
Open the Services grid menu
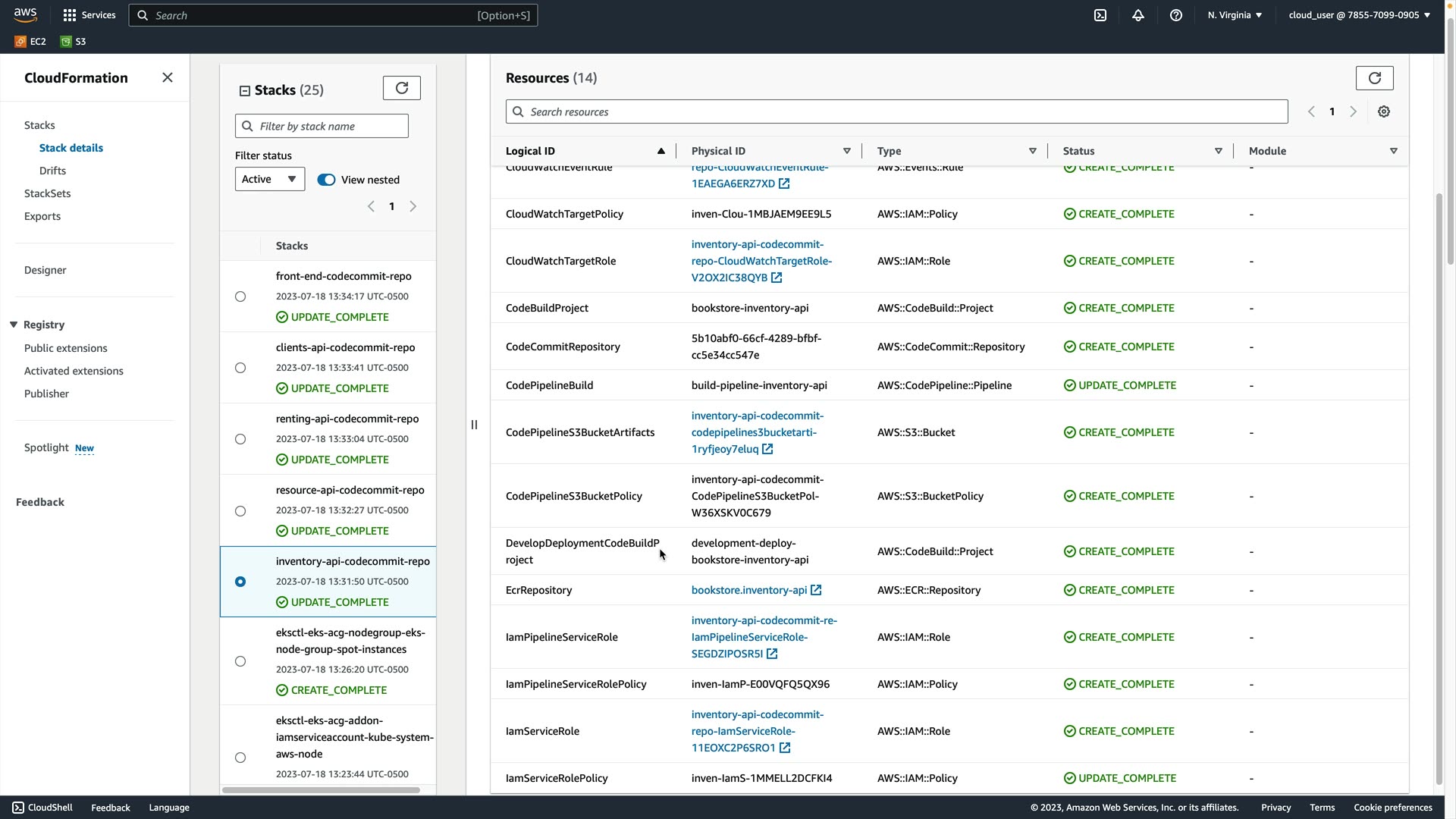point(70,15)
